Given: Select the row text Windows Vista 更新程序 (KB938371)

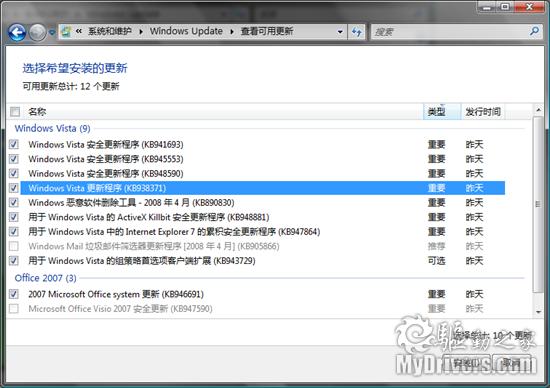Looking at the screenshot, I should pyautogui.click(x=97, y=188).
